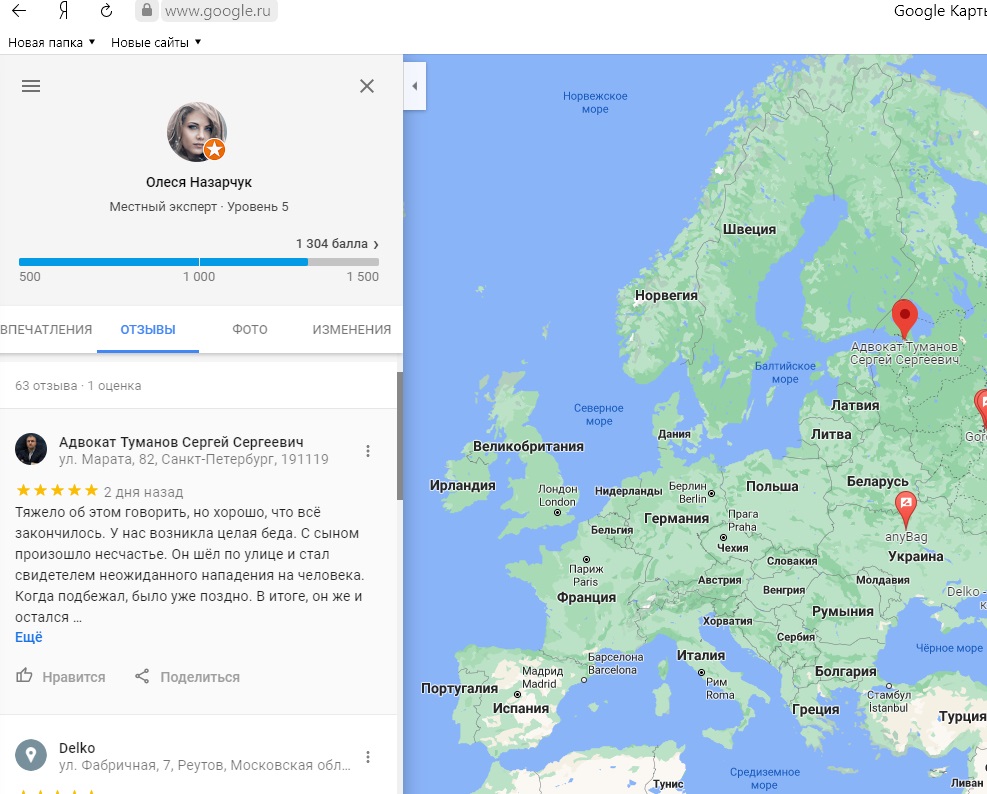Viewport: 987px width, 794px height.
Task: Click the Рим city label on map
Action: 719,688
